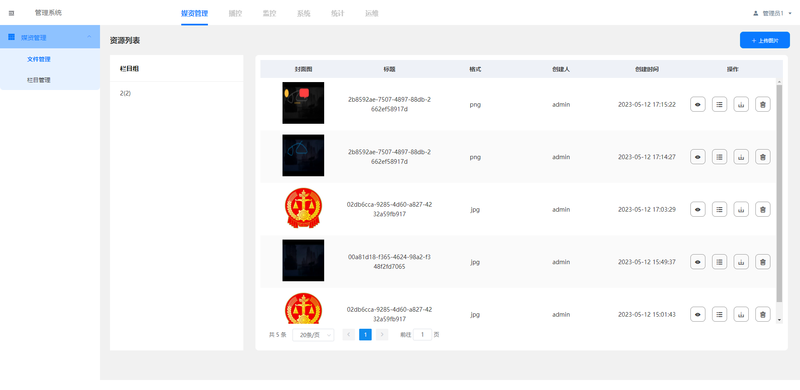Delete the file created at 15:49:37
Viewport: 800px width, 390px height.
coord(762,262)
